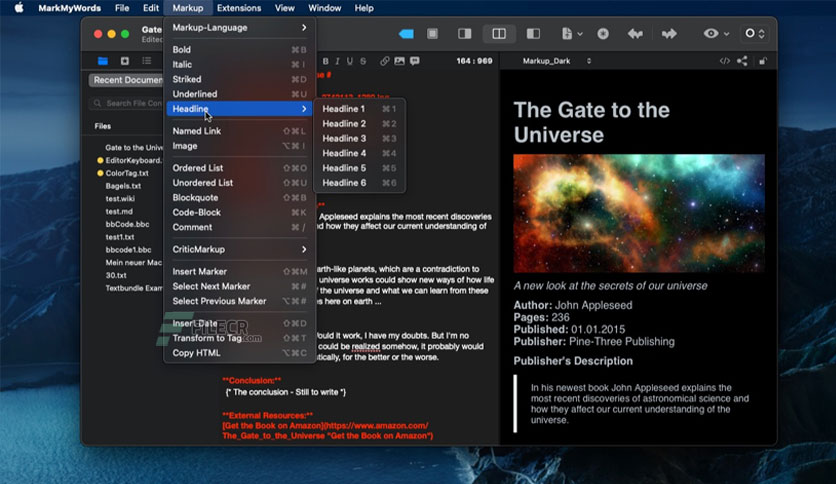Choose Italic from the Markup menu
Viewport: 836px width, 484px height.
tap(239, 64)
